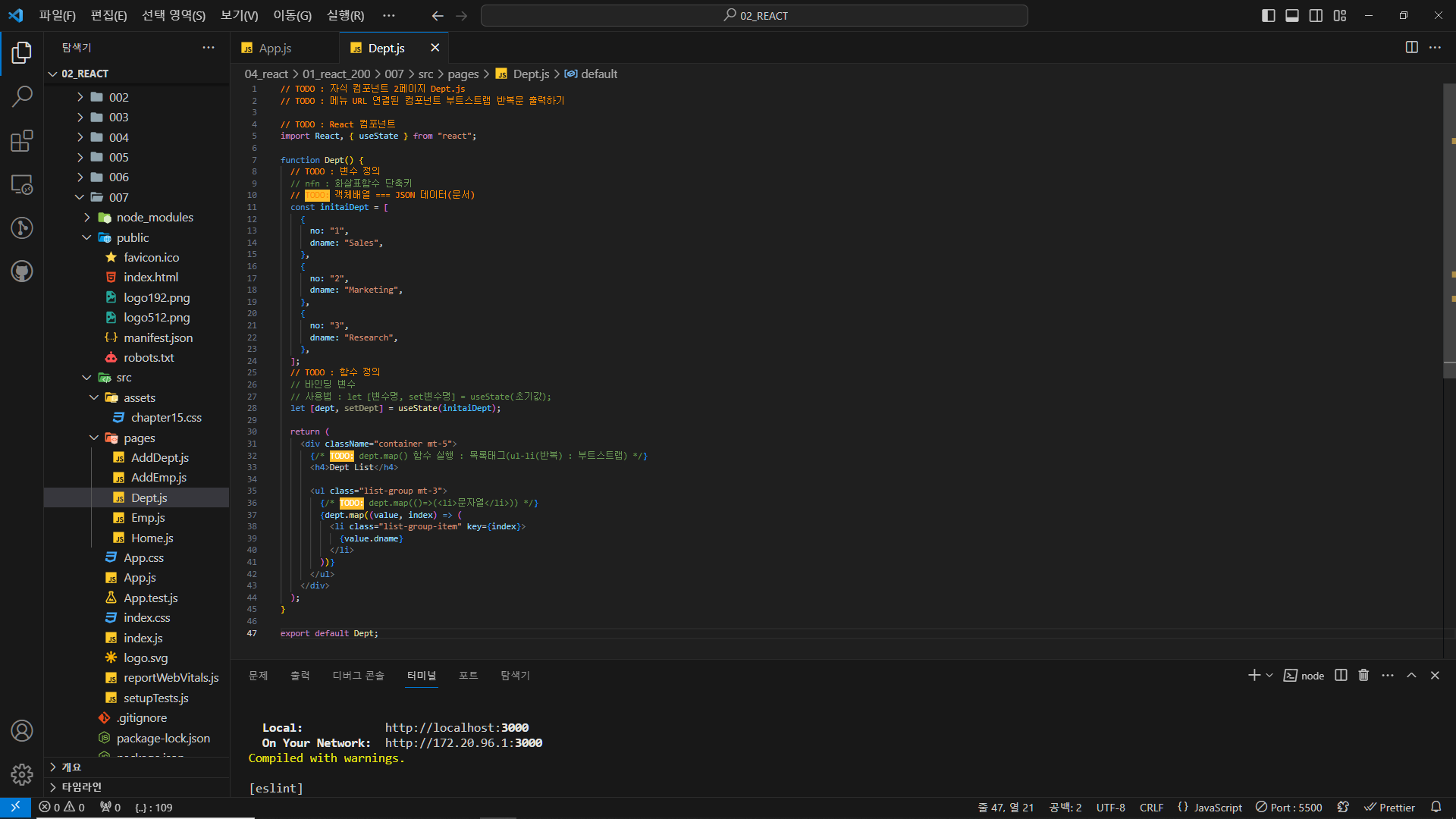This screenshot has height=819, width=1456.
Task: Open the Search view in activity bar
Action: tap(22, 96)
